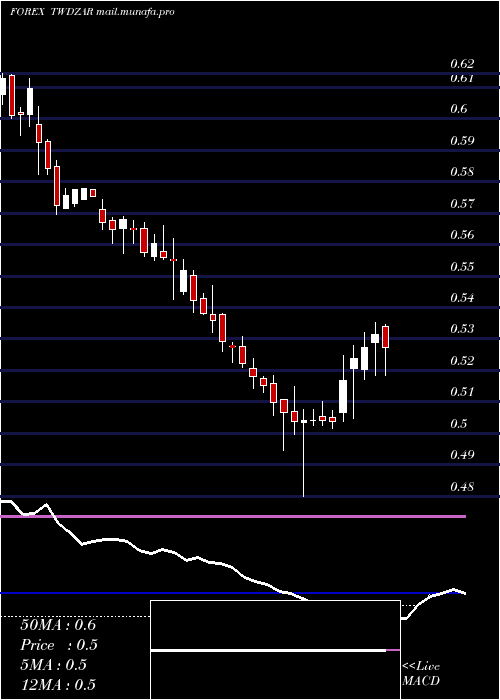Click the <<Live MACD label

click(421, 674)
